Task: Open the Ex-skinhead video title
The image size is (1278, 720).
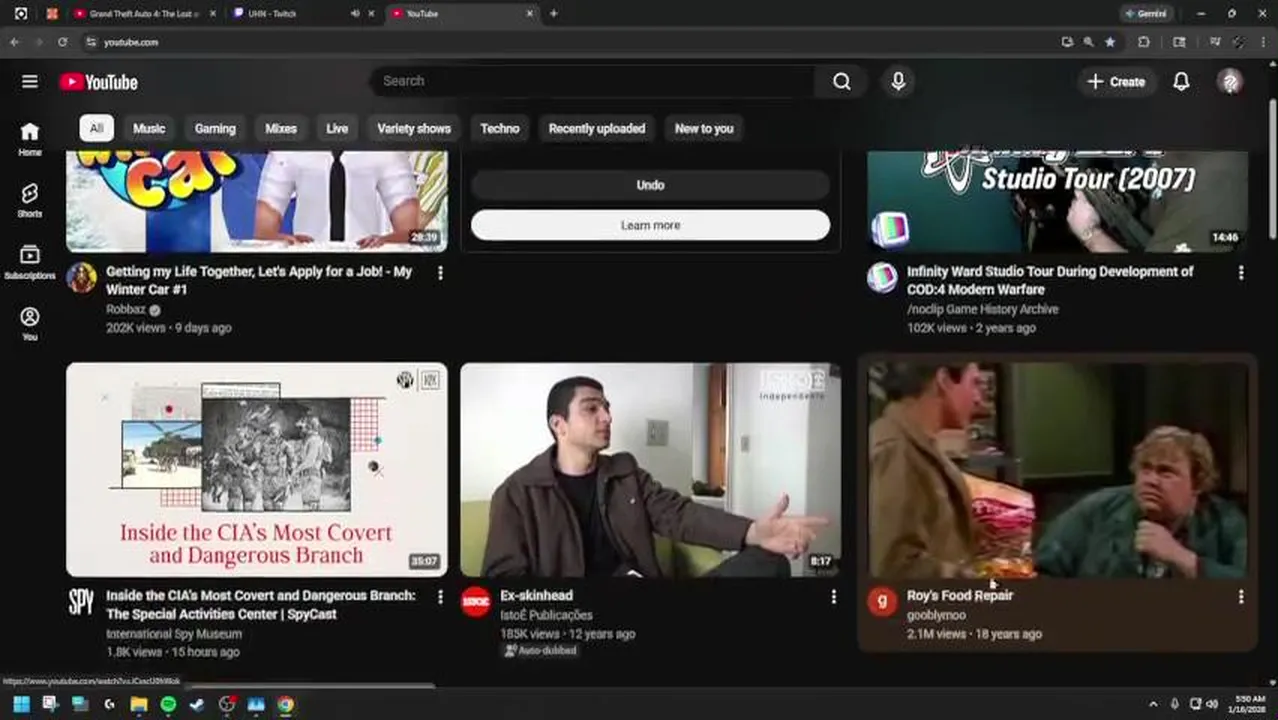Action: 536,596
